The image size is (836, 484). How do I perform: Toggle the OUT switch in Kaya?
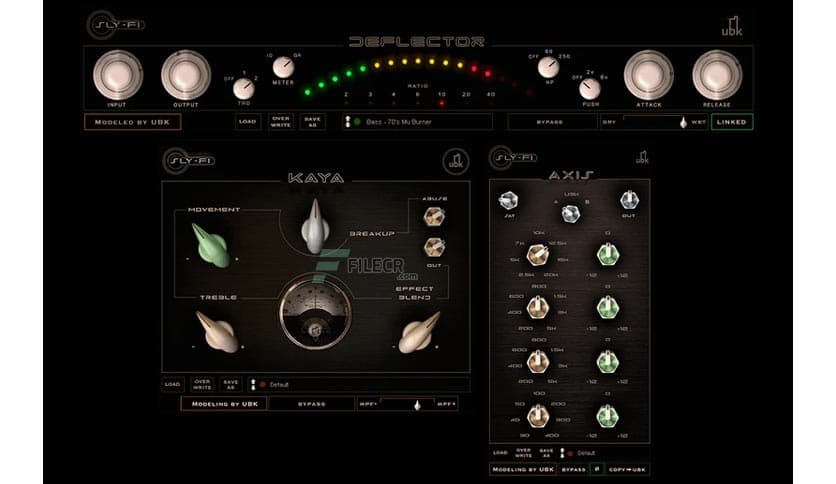[434, 247]
